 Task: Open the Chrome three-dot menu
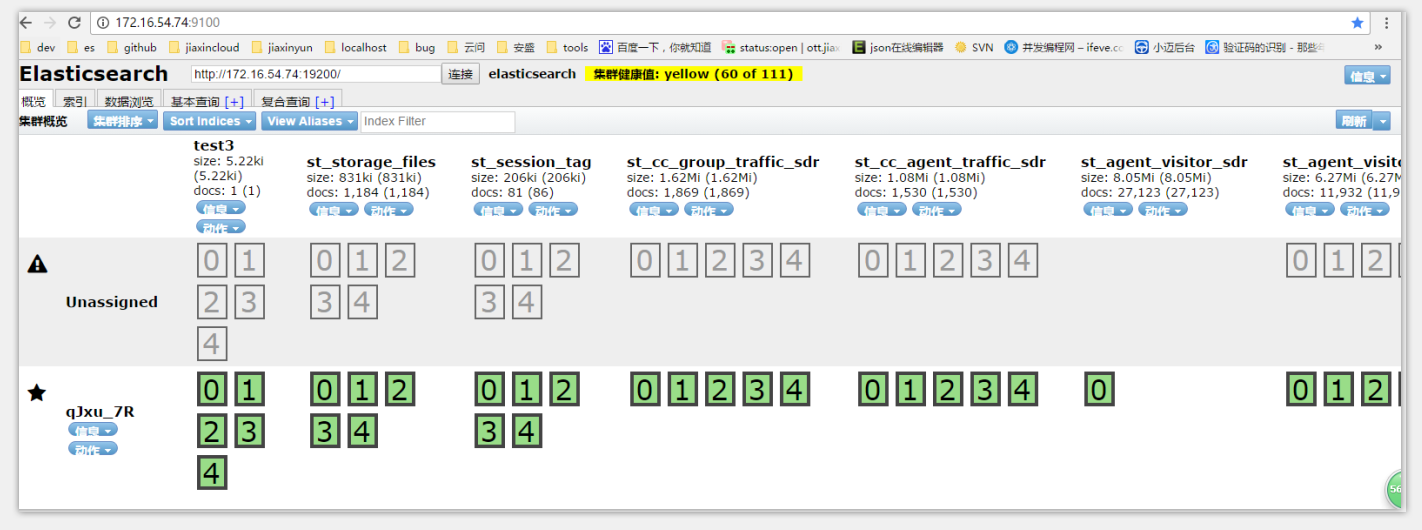1386,22
